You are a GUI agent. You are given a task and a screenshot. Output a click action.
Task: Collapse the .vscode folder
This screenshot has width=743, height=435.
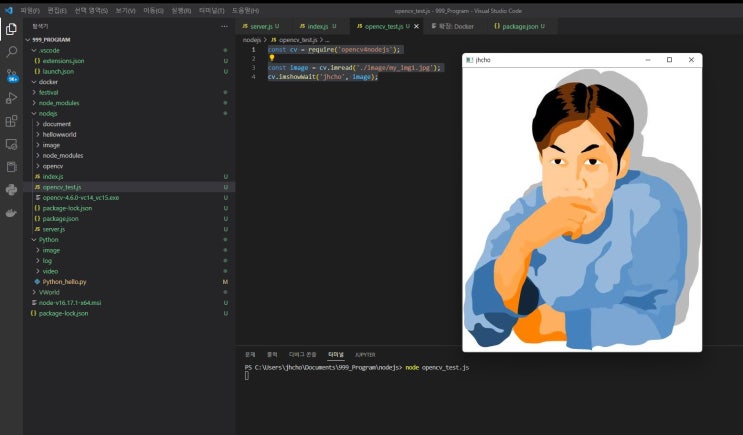pyautogui.click(x=48, y=49)
